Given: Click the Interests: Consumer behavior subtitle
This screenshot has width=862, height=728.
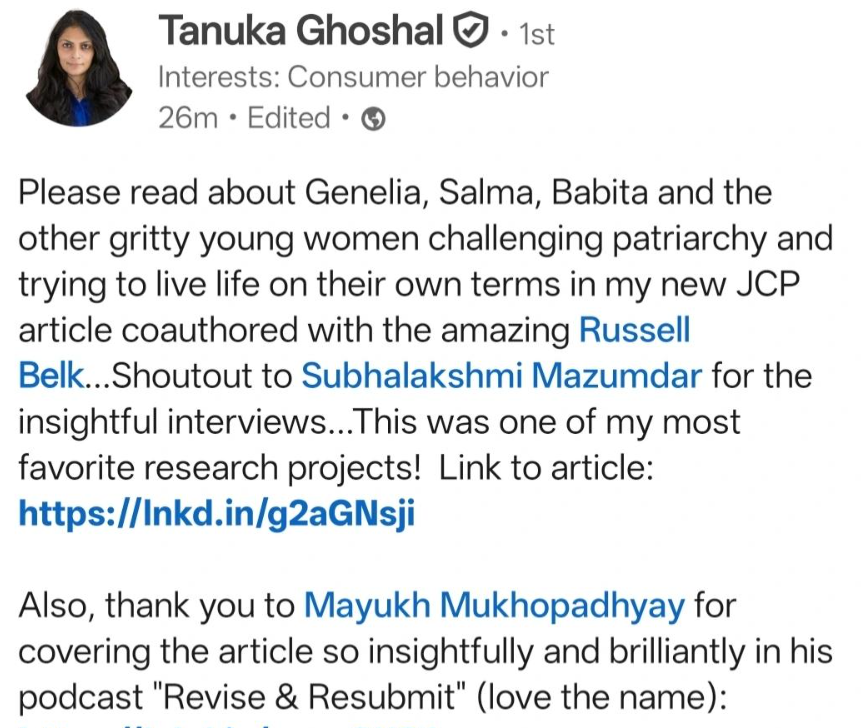Looking at the screenshot, I should point(353,77).
